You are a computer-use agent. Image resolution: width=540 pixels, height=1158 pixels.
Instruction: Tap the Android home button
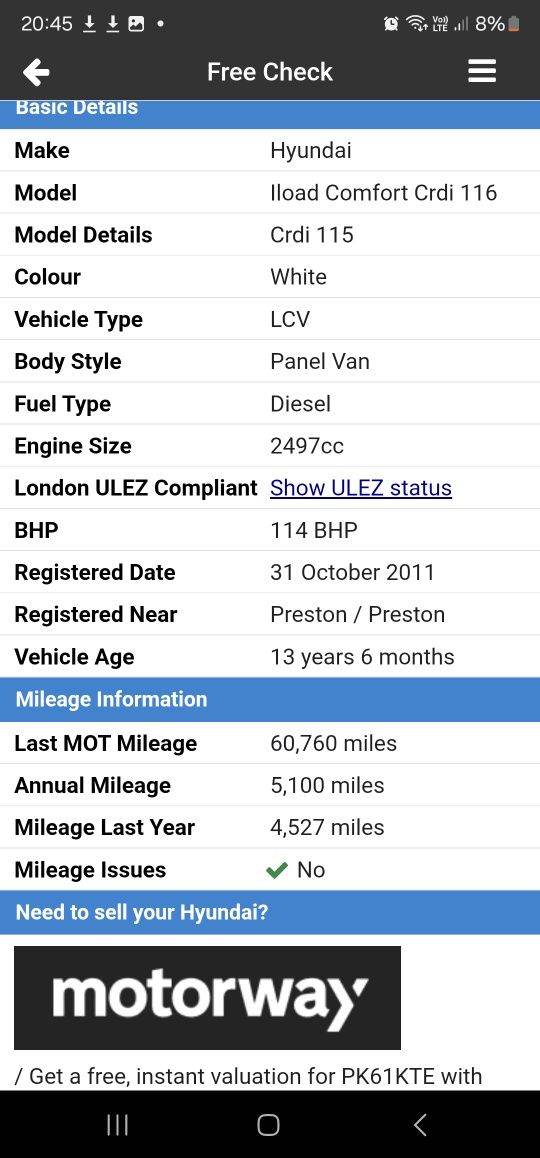[268, 1125]
